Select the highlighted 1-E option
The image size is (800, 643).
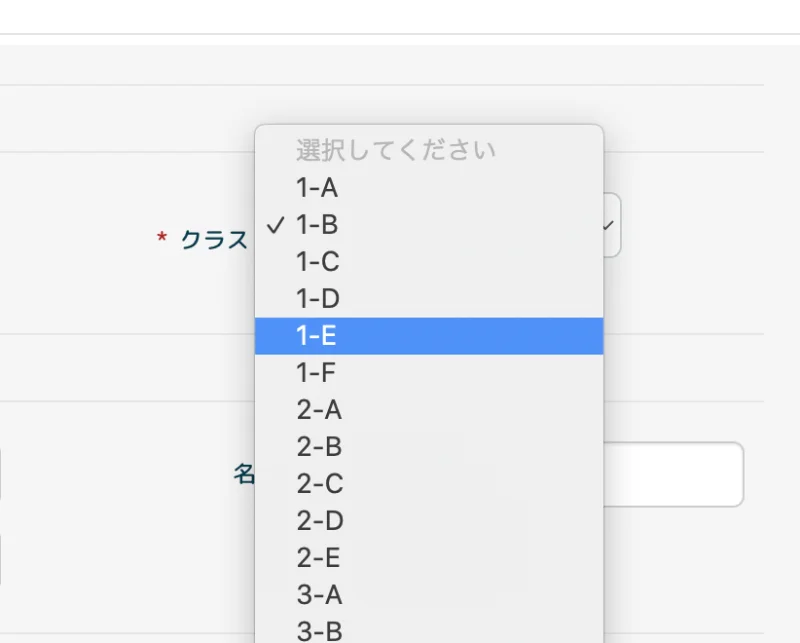point(429,336)
